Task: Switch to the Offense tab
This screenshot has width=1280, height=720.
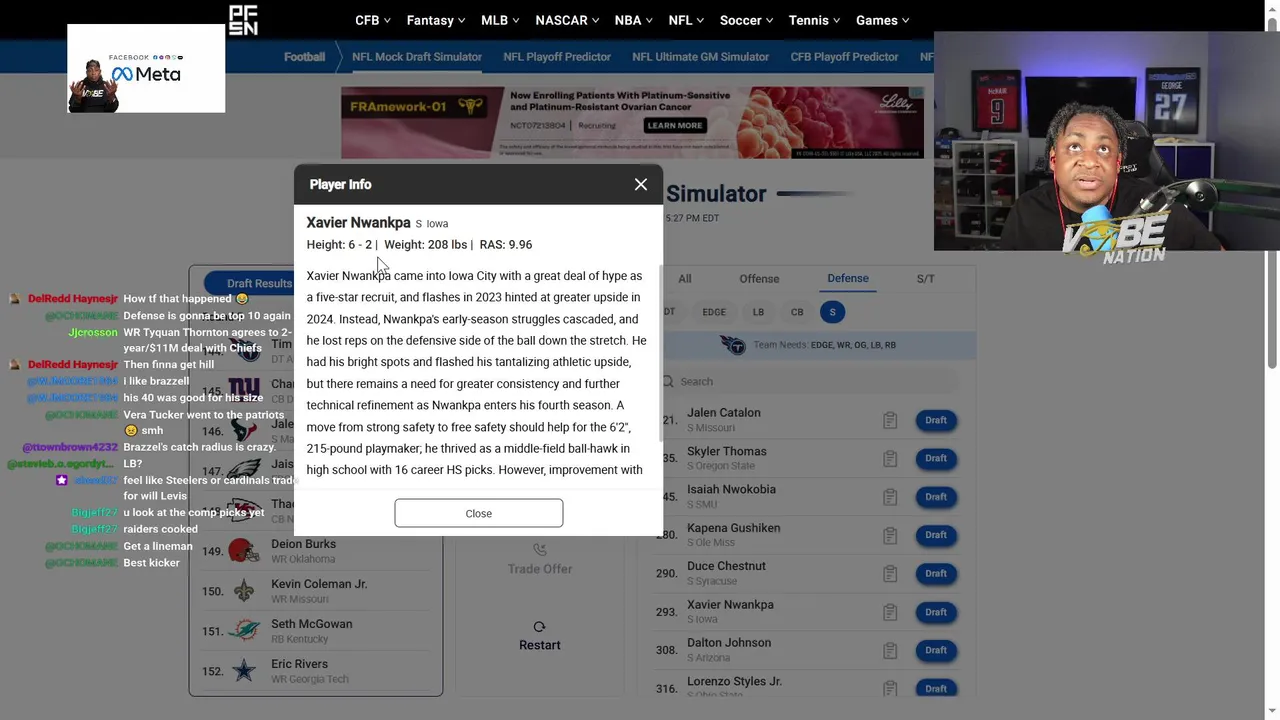Action: [759, 279]
